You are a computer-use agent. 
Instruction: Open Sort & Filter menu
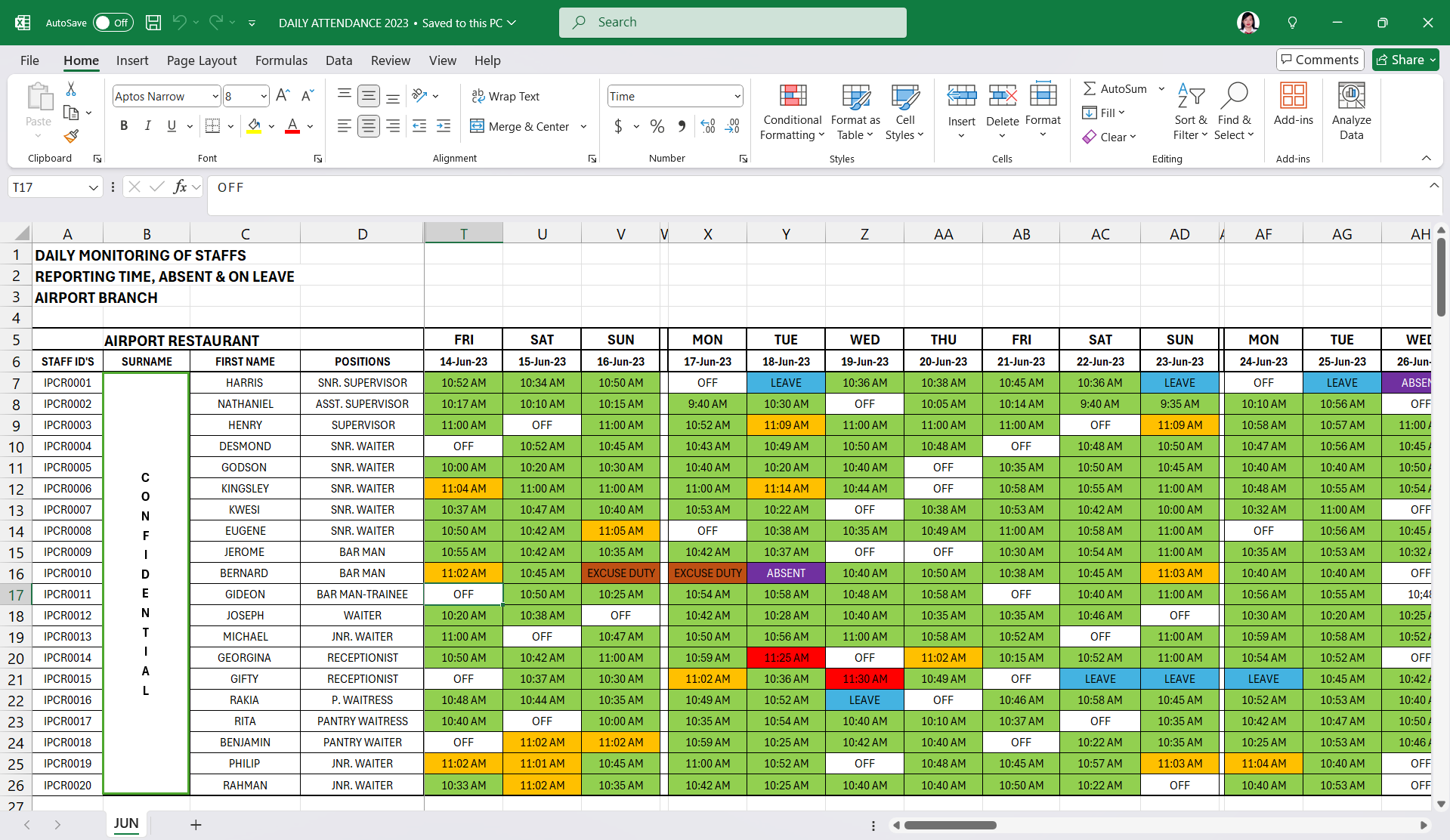pos(1191,112)
